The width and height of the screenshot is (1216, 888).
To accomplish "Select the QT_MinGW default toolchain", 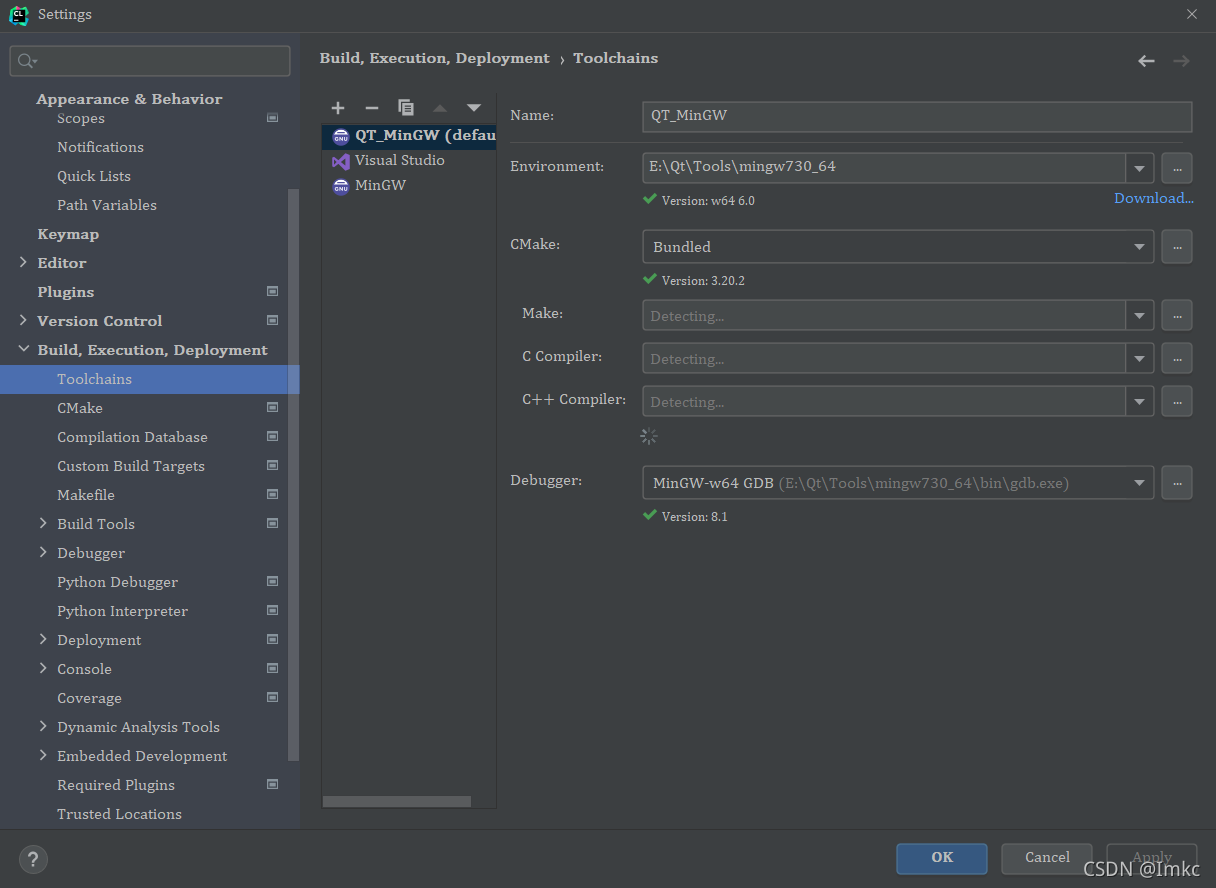I will click(x=409, y=136).
